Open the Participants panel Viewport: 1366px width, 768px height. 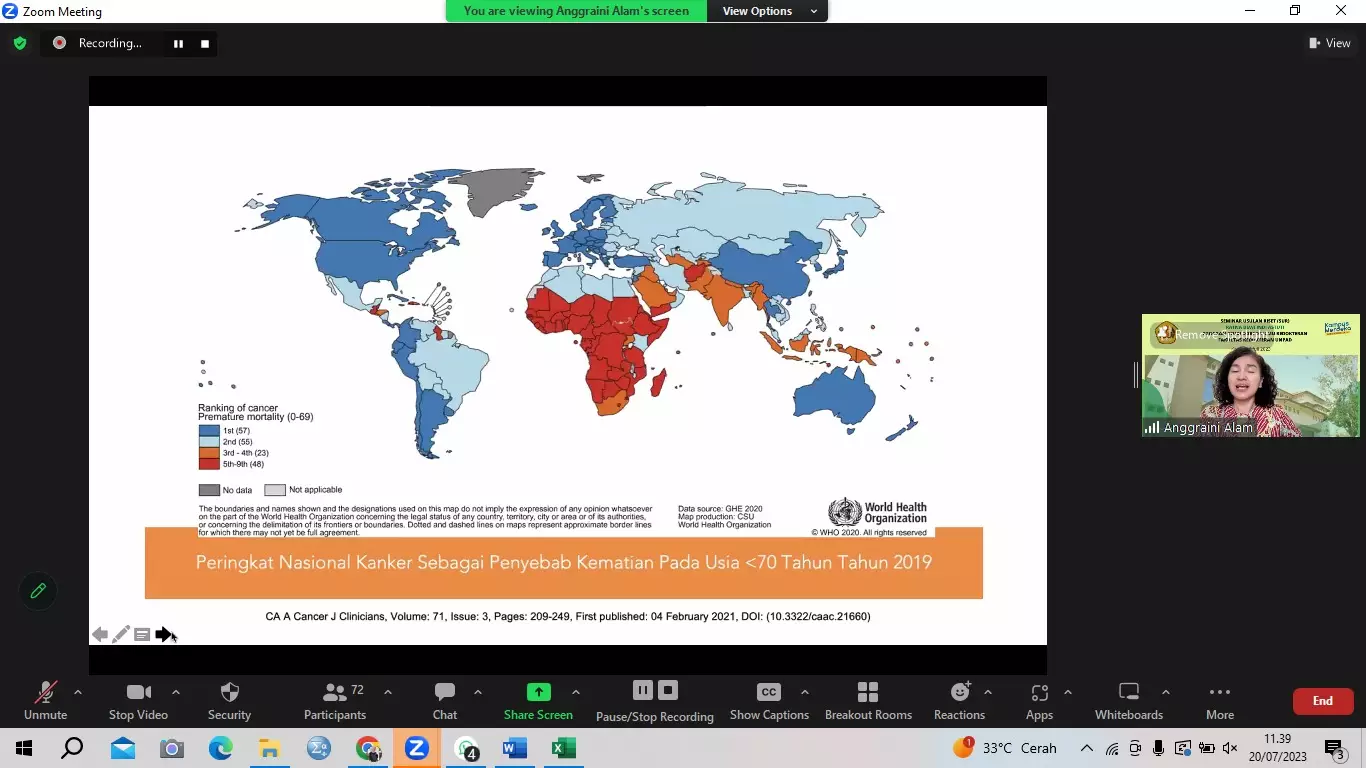(x=335, y=700)
